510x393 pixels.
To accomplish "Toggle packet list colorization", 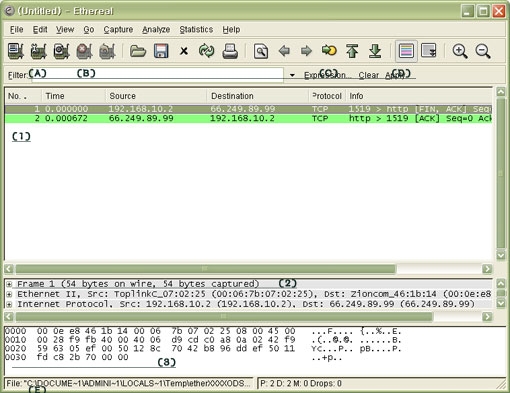I will pos(406,51).
